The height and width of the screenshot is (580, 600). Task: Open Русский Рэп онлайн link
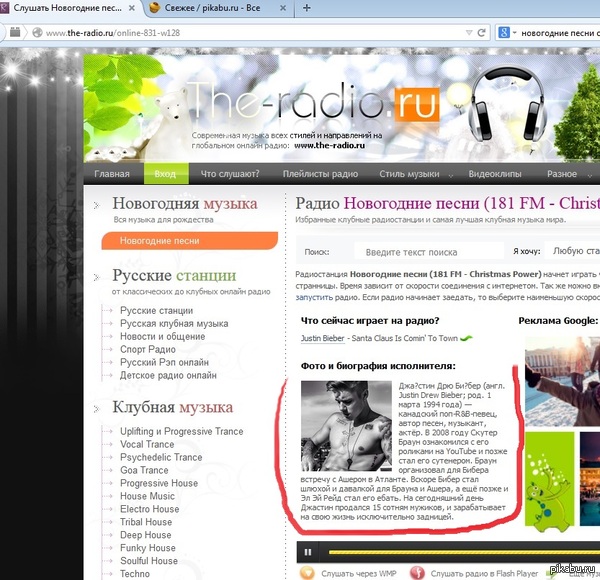pyautogui.click(x=165, y=362)
